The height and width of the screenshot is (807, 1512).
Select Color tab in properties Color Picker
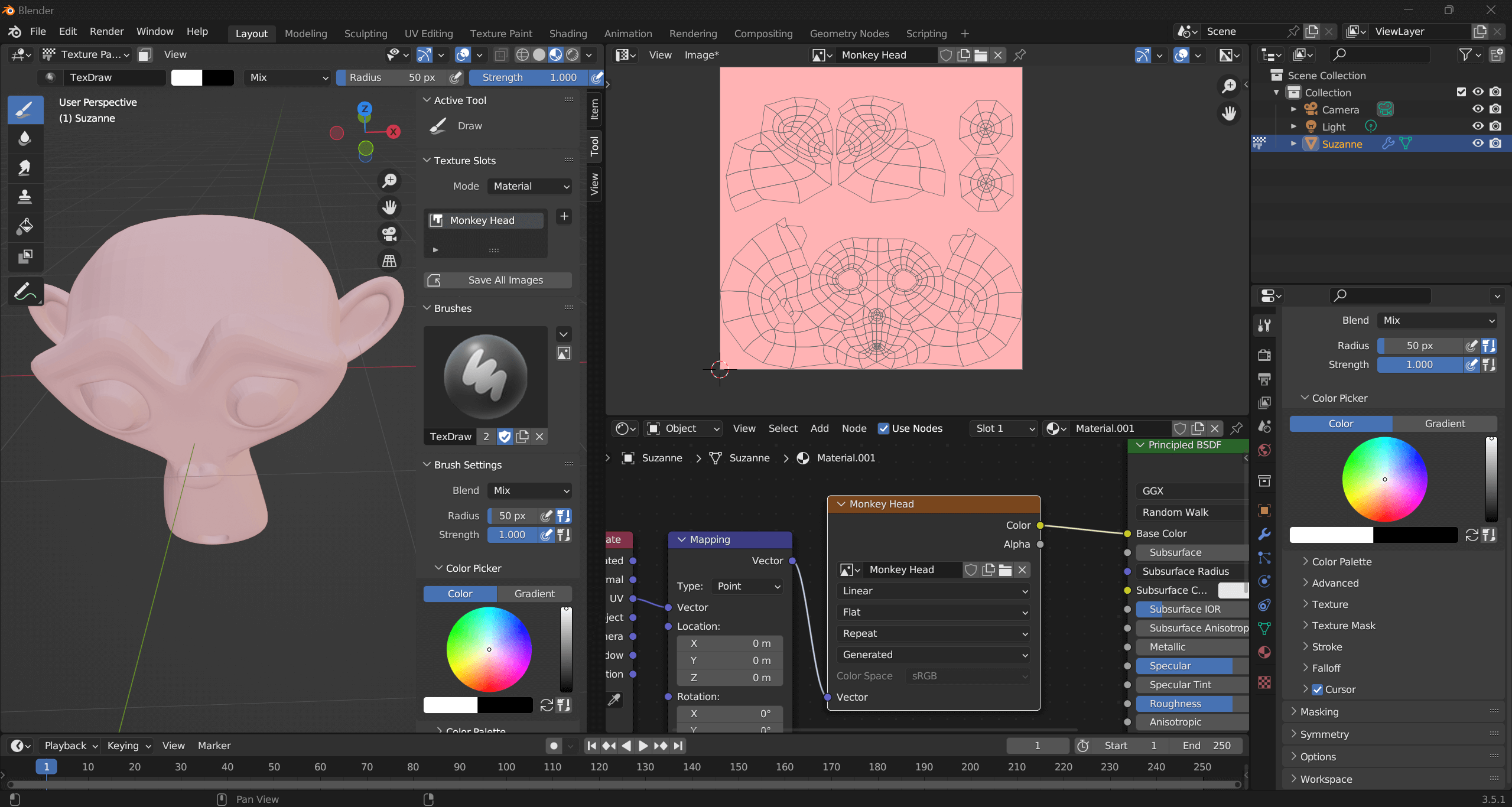pos(1341,424)
